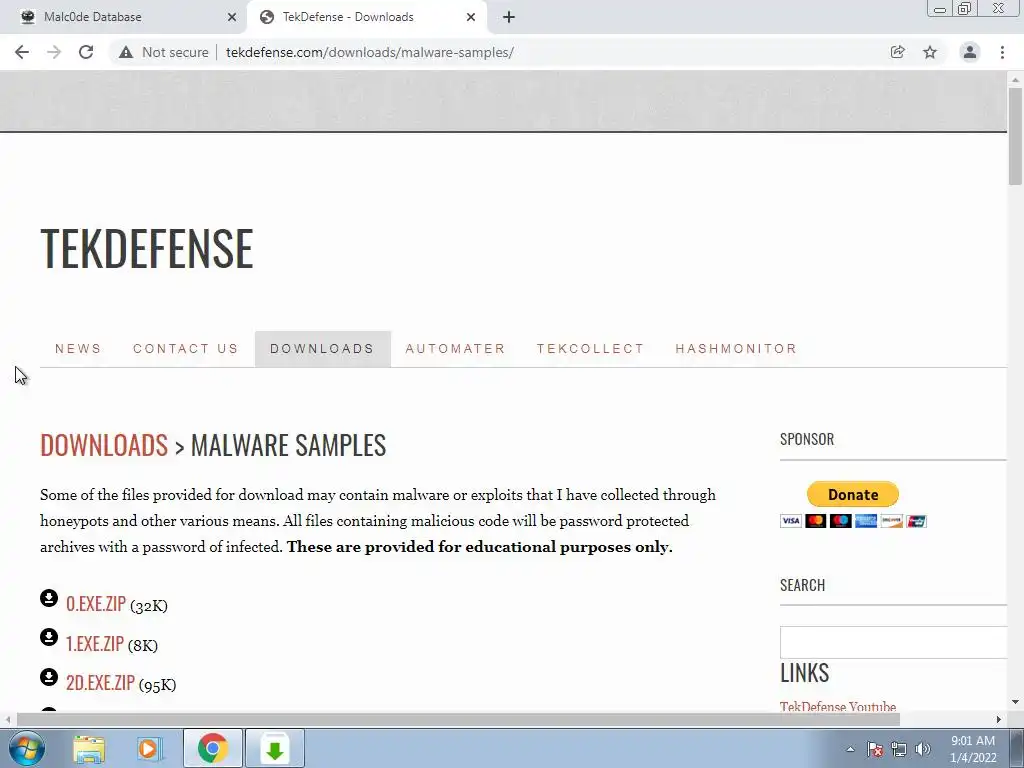Click Action Center flag icon
The image size is (1024, 768).
point(875,749)
